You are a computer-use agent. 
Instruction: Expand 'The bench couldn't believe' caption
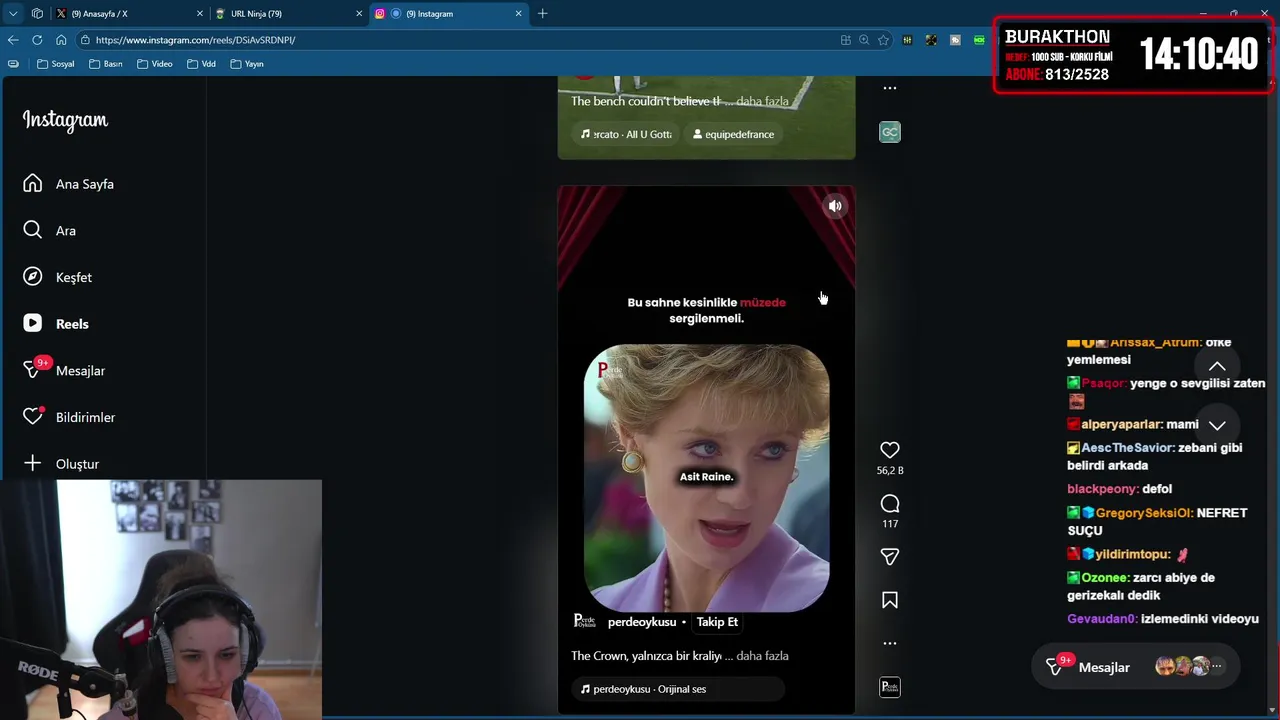pos(762,101)
